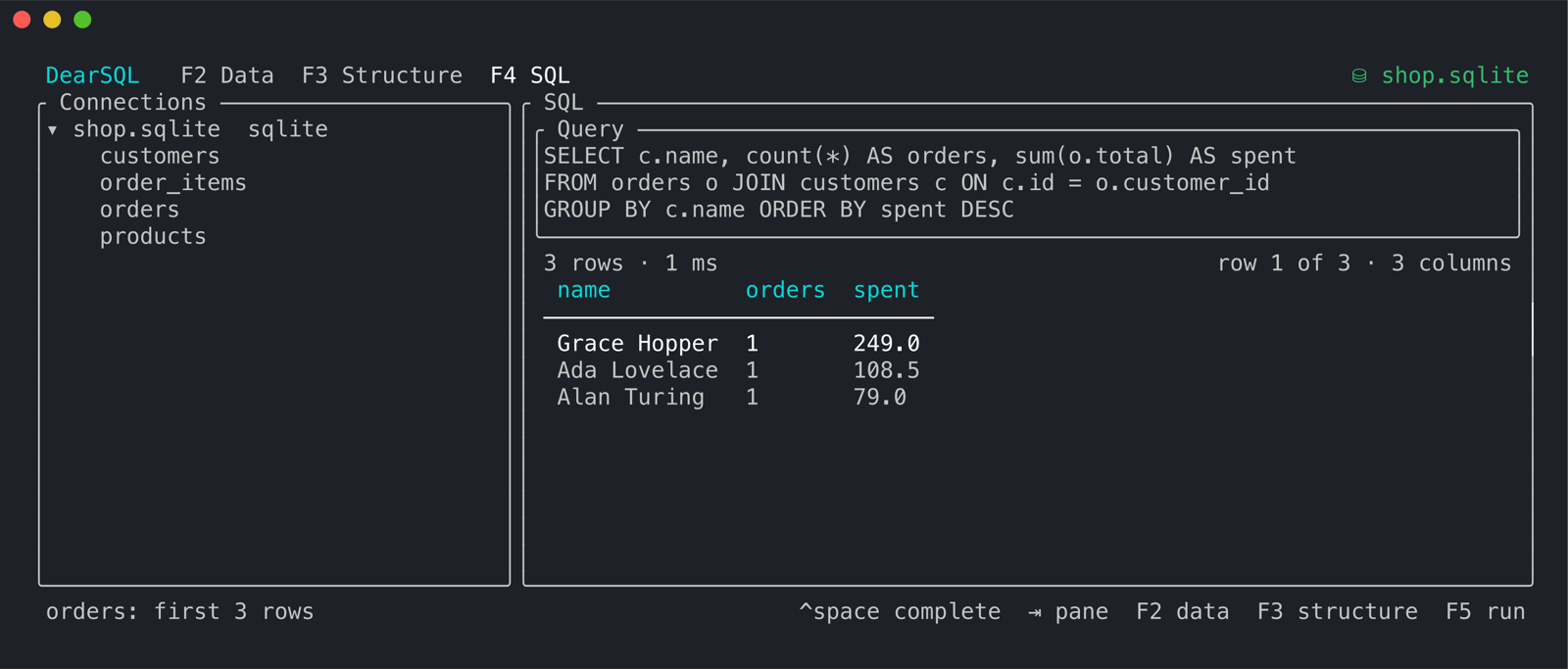Focus the SQL query editor
The width and height of the screenshot is (1568, 669).
1028,183
